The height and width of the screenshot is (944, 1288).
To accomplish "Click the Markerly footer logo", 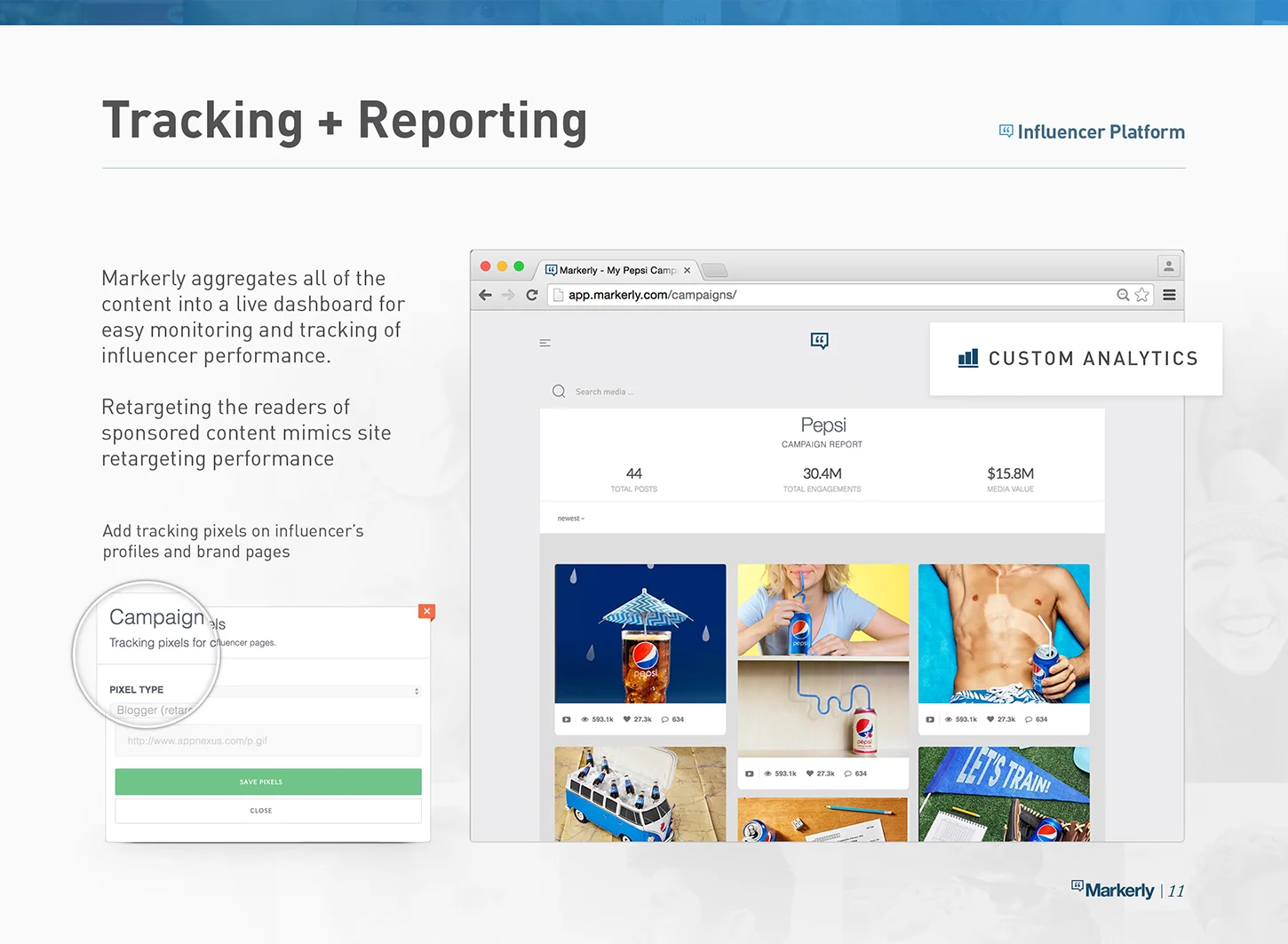I will [1113, 890].
